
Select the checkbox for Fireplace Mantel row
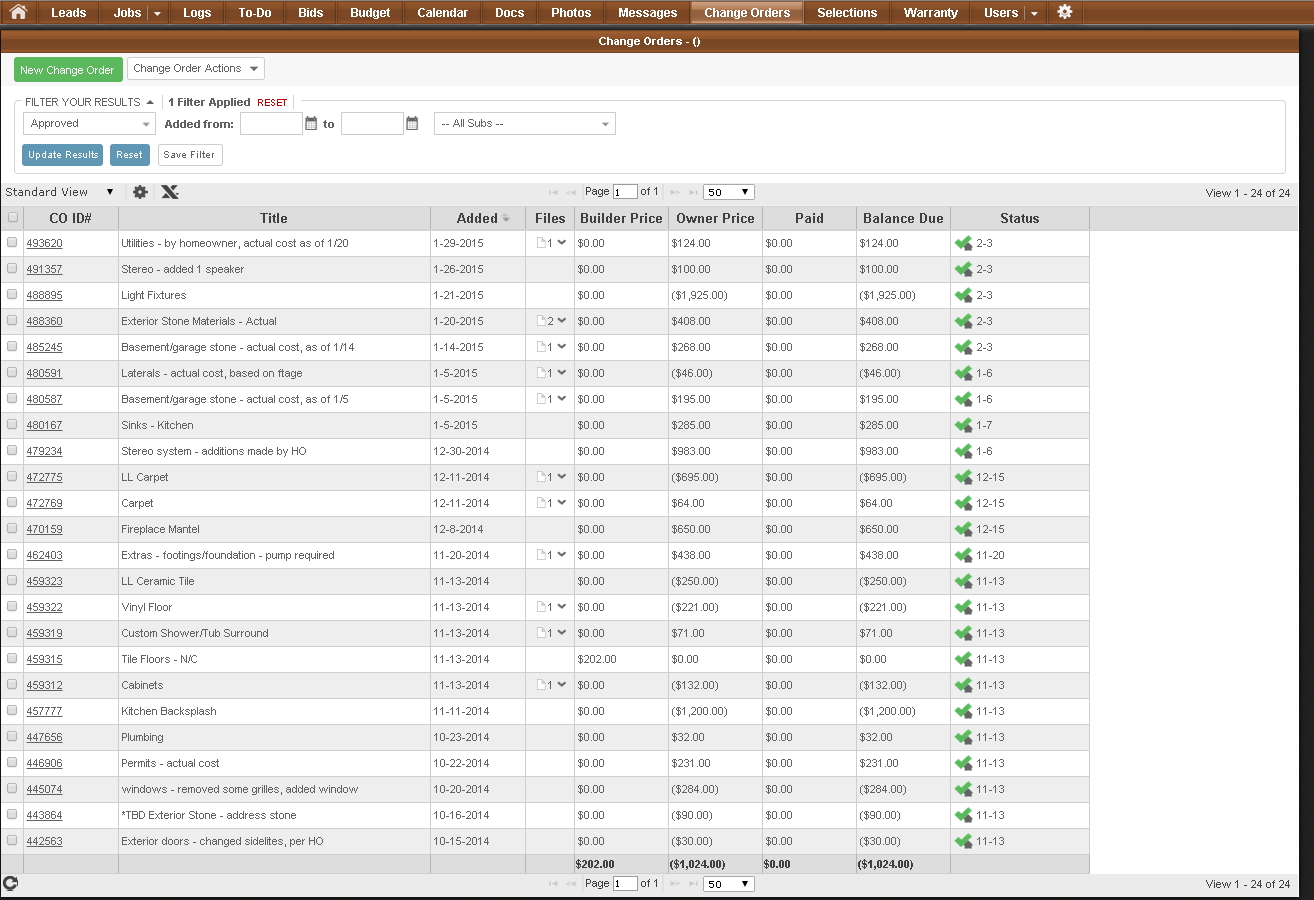point(12,528)
